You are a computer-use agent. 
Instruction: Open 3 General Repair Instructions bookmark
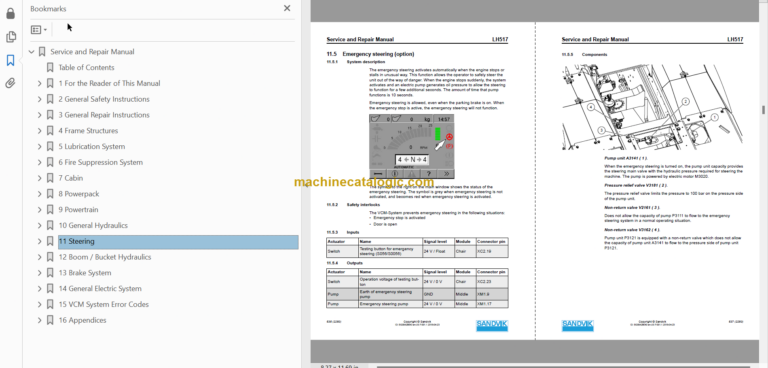[x=104, y=115]
